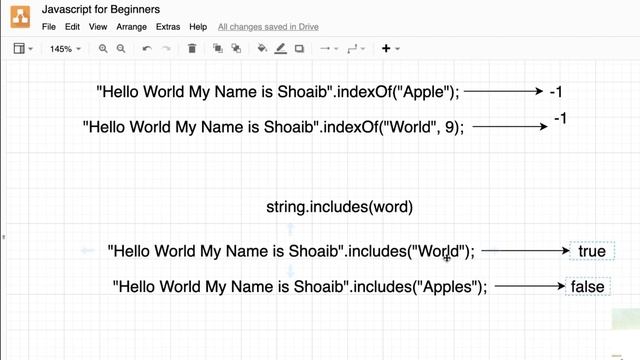
Task: Select the connection arrow style
Action: pyautogui.click(x=325, y=49)
